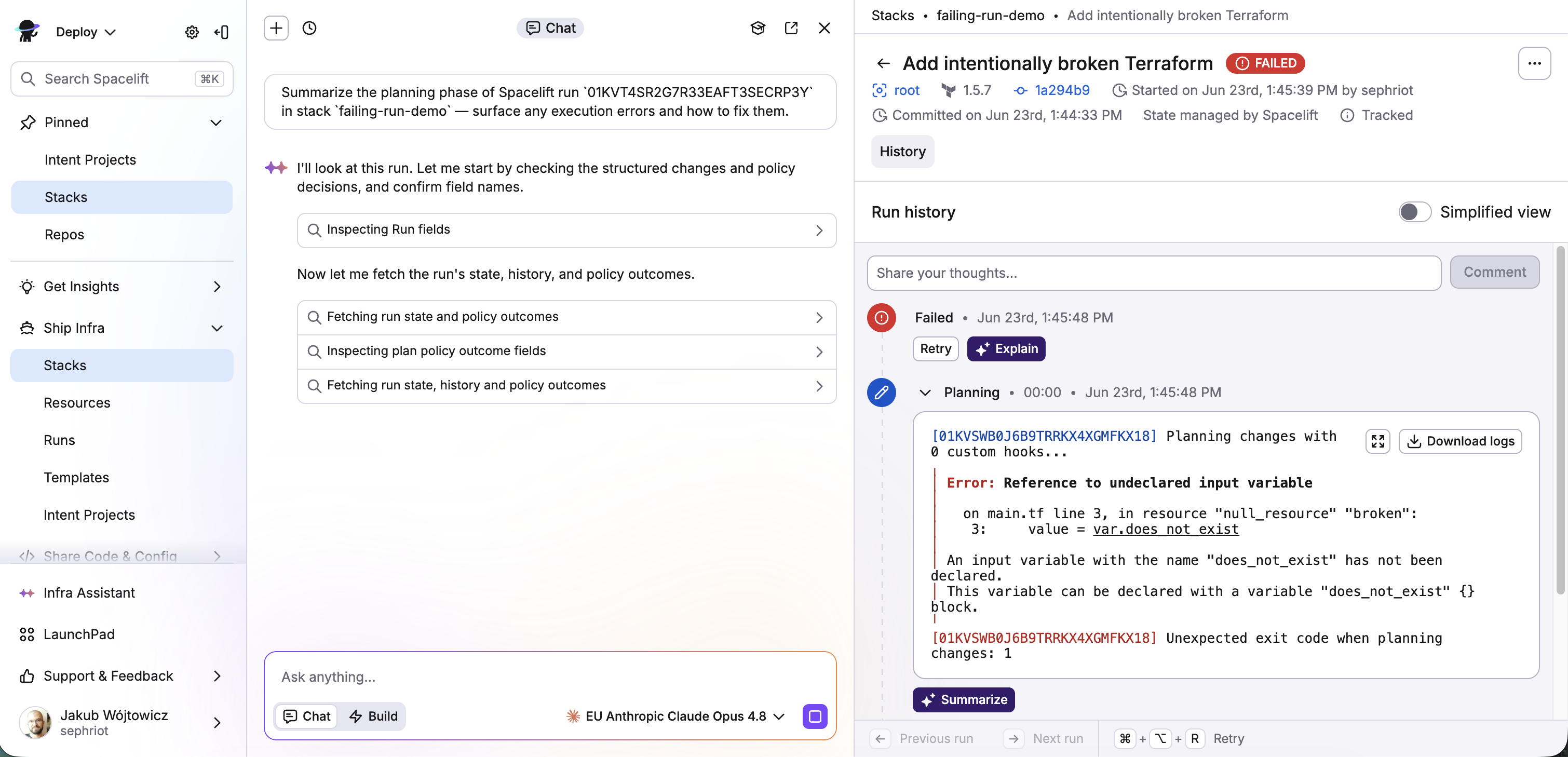Screen dimensions: 1568x757
Task: Open commit 1a294b9 link
Action: pos(1062,91)
